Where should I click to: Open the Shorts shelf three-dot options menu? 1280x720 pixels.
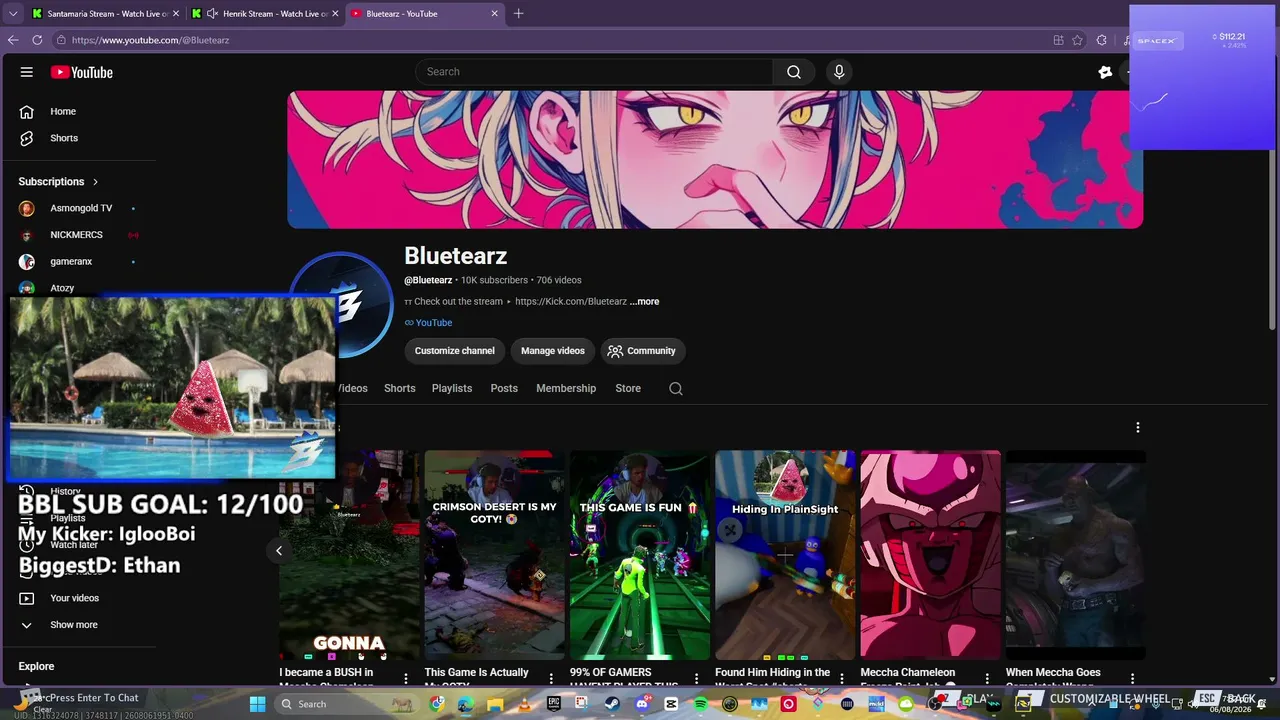click(1137, 428)
